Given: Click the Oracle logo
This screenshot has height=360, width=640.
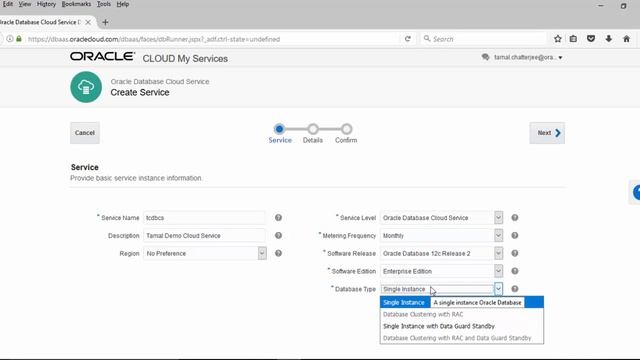Looking at the screenshot, I should pyautogui.click(x=102, y=56).
